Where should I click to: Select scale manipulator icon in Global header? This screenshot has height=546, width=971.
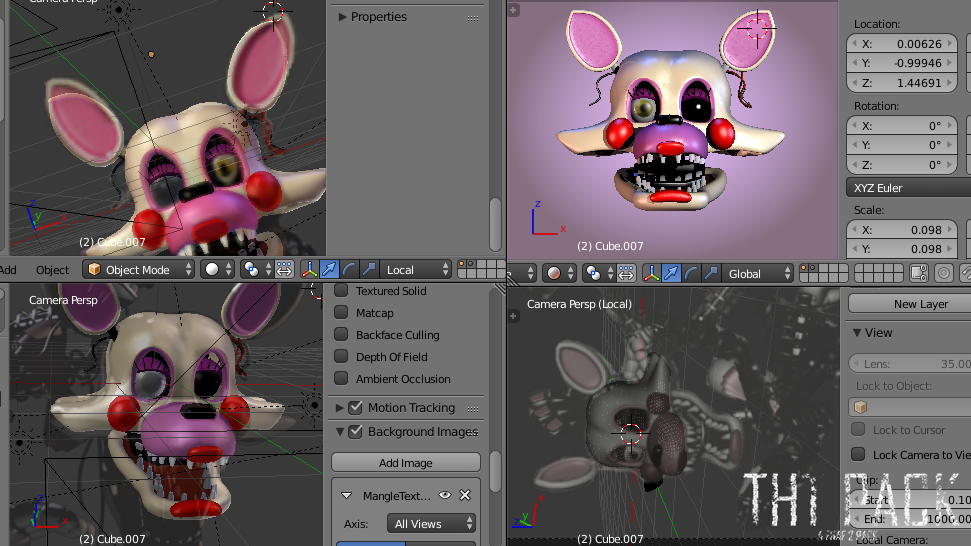711,273
